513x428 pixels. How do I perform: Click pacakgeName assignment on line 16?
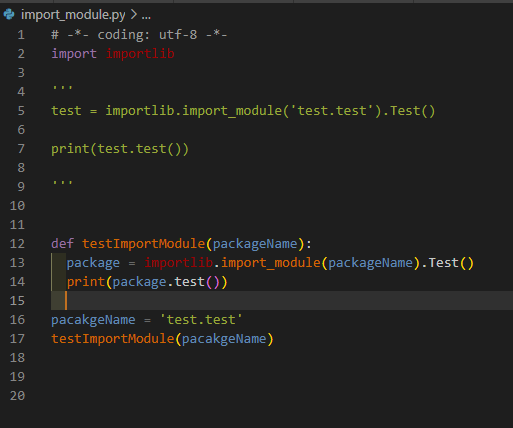click(x=93, y=320)
